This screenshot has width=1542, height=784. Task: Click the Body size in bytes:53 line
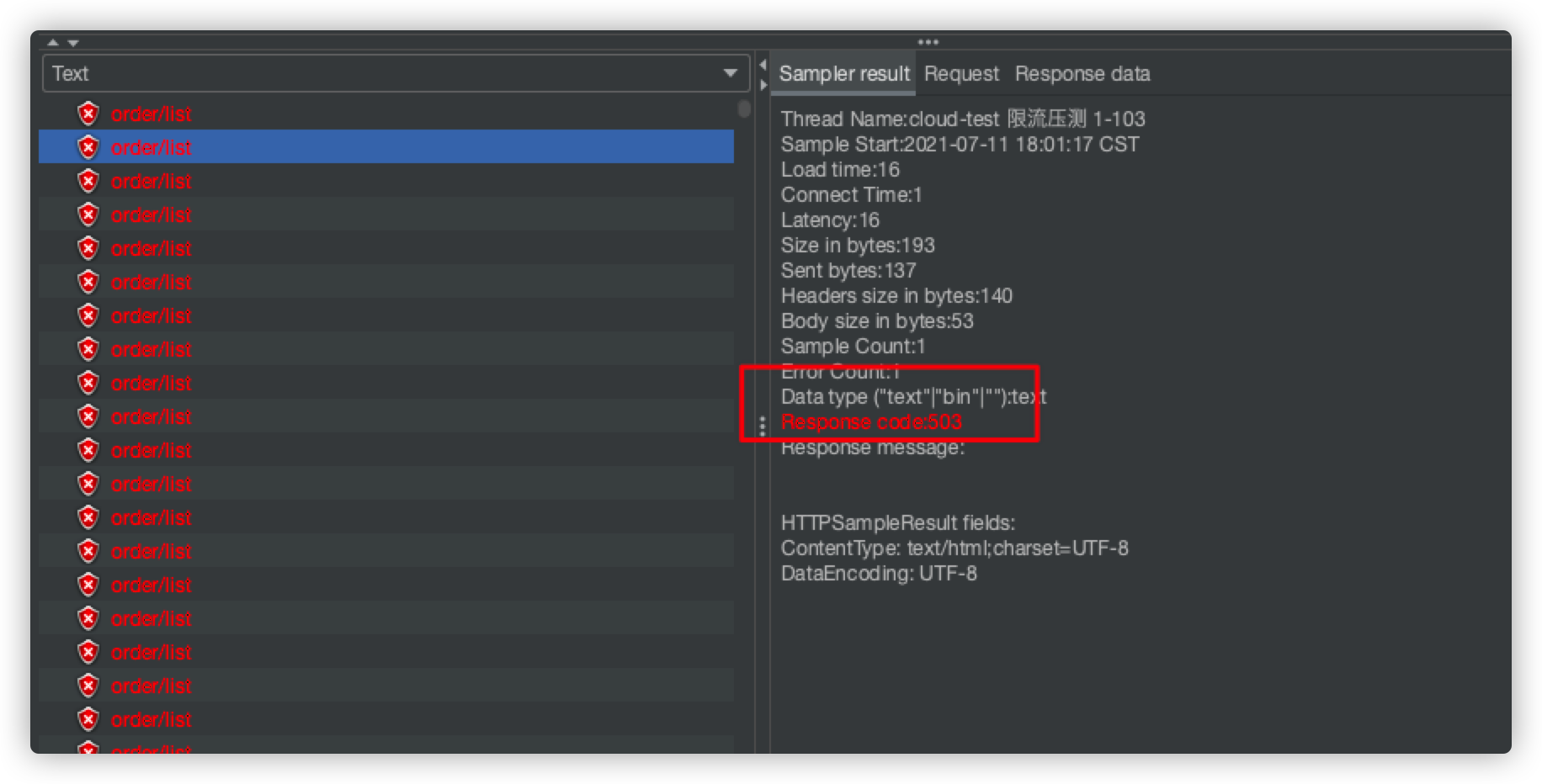(877, 320)
